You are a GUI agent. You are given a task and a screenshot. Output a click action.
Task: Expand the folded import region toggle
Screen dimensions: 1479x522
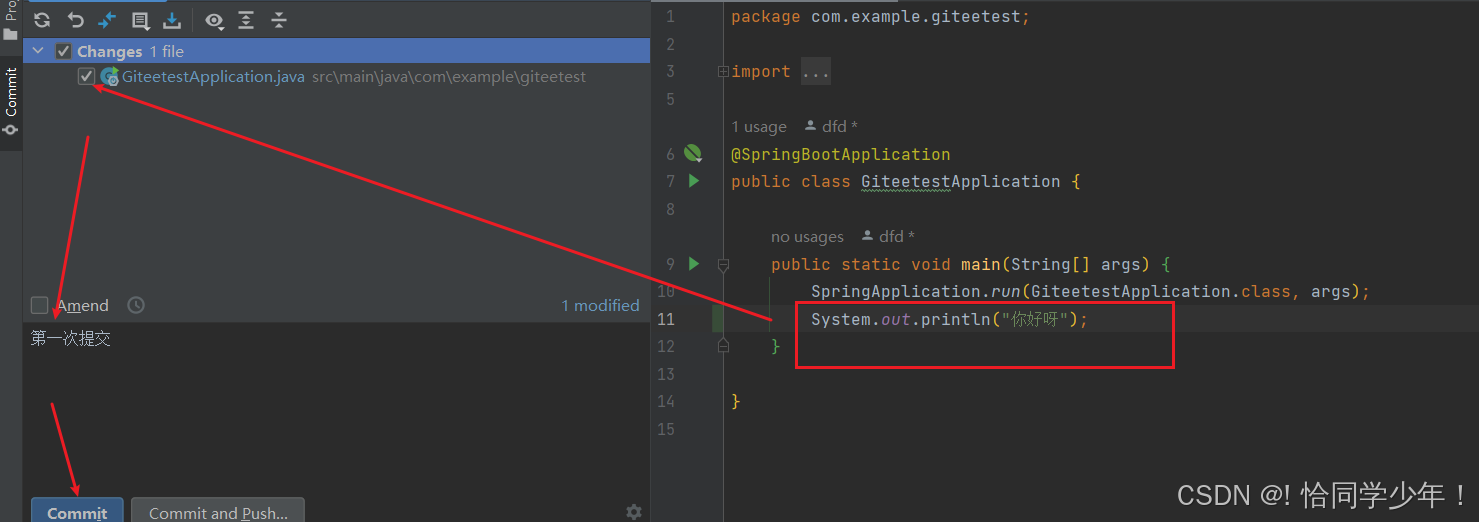[x=723, y=71]
